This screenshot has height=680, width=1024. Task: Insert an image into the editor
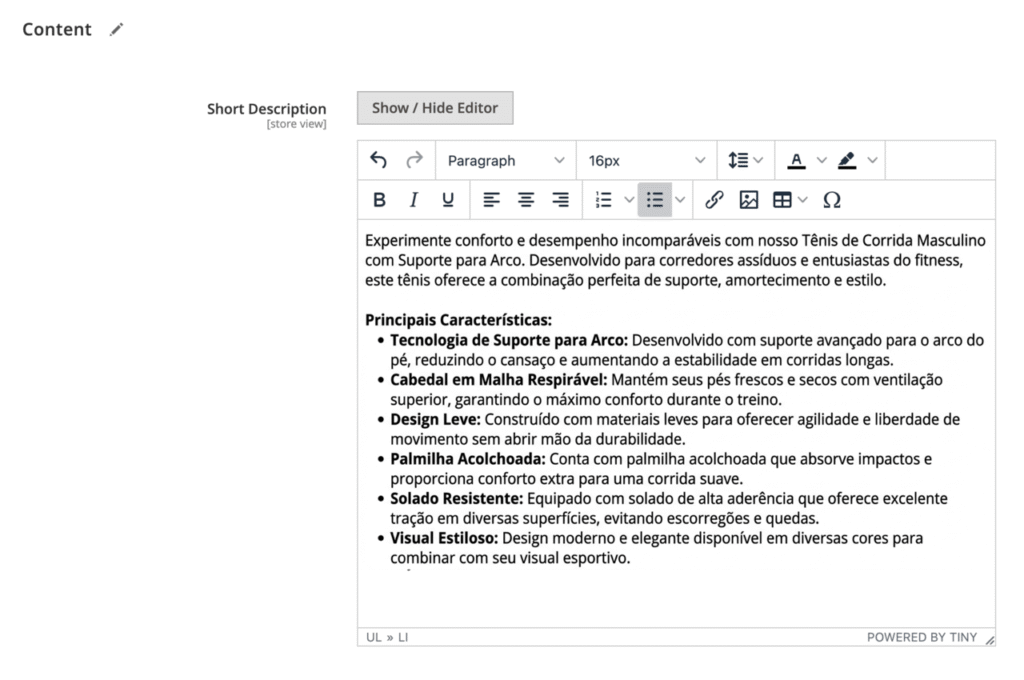(x=748, y=200)
